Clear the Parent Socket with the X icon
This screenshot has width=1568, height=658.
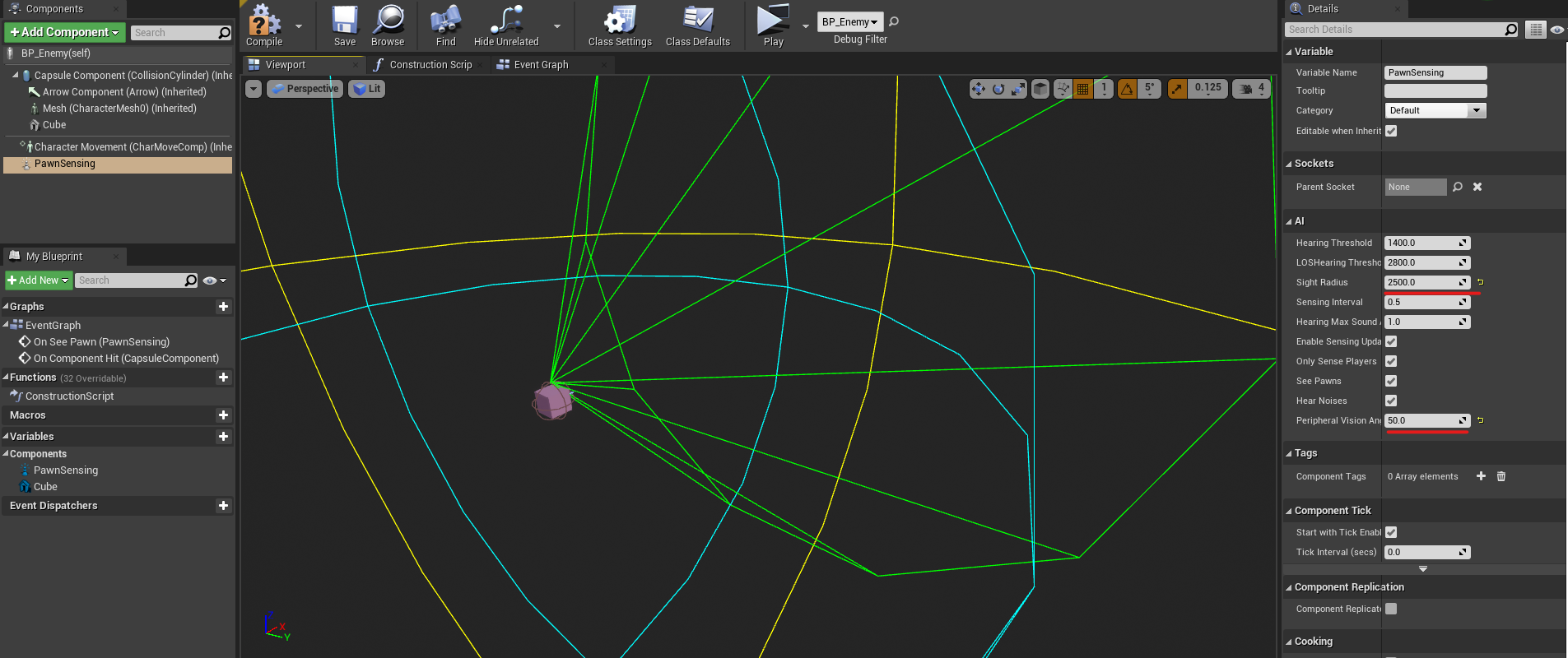(x=1477, y=187)
